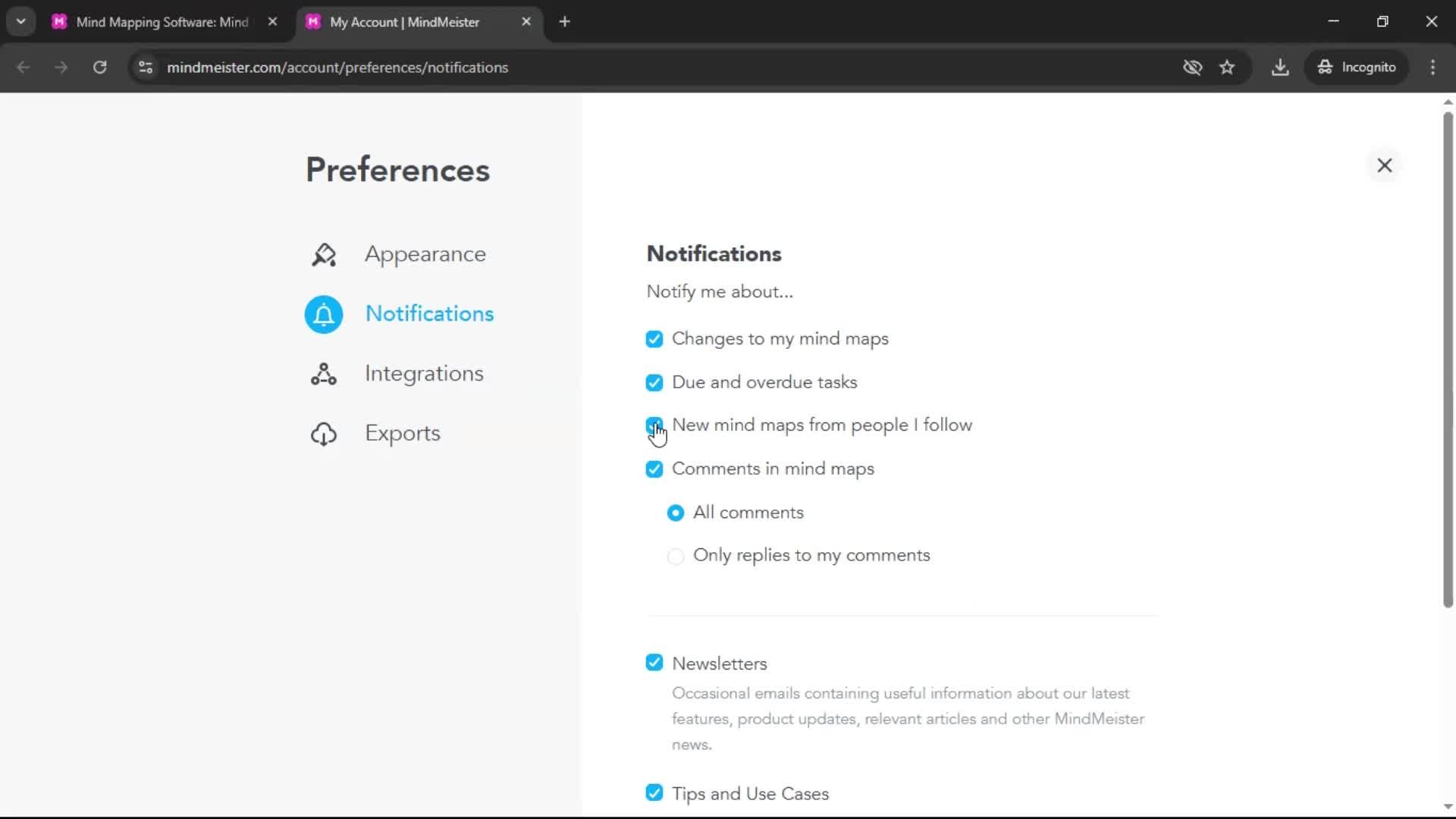Click the address bar URL
1456x819 pixels.
[337, 67]
